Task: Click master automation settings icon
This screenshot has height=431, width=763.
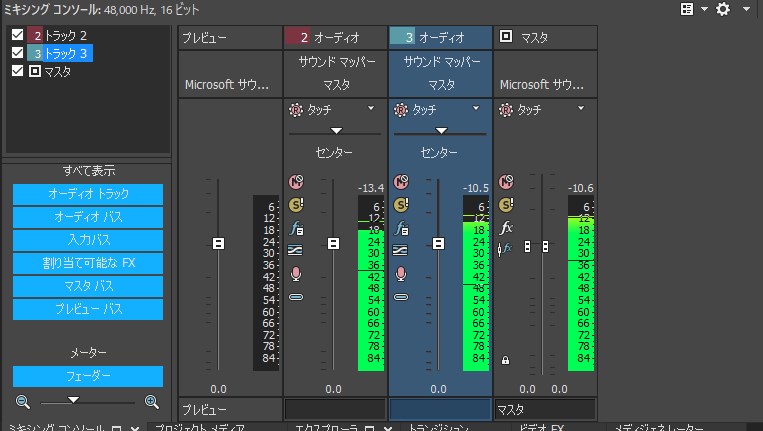Action: tap(506, 110)
